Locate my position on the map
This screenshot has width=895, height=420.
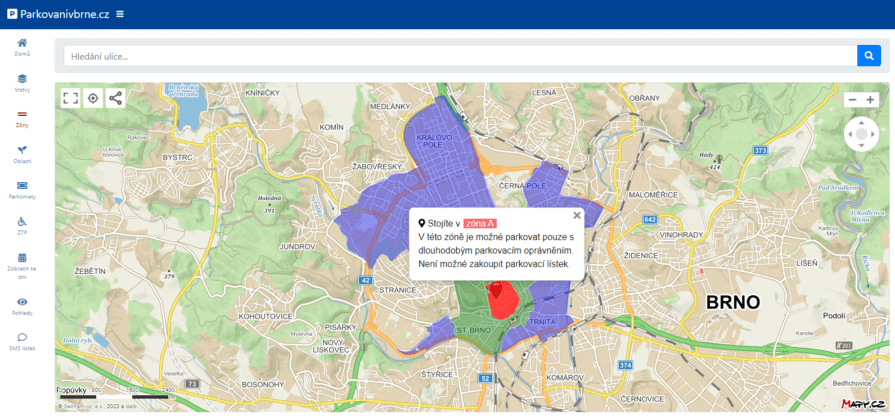(x=93, y=98)
